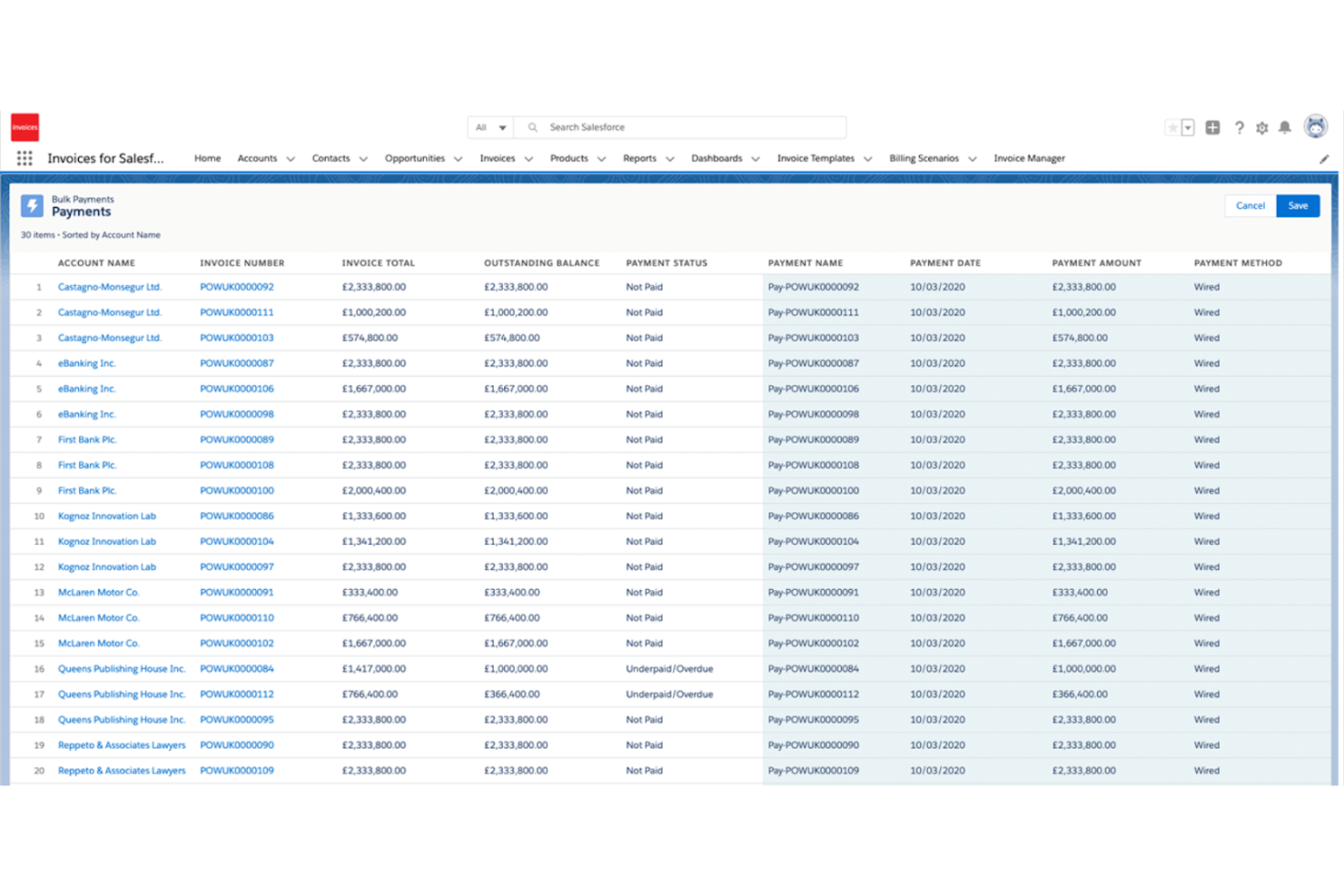
Task: Open the user profile avatar
Action: pos(1315,126)
